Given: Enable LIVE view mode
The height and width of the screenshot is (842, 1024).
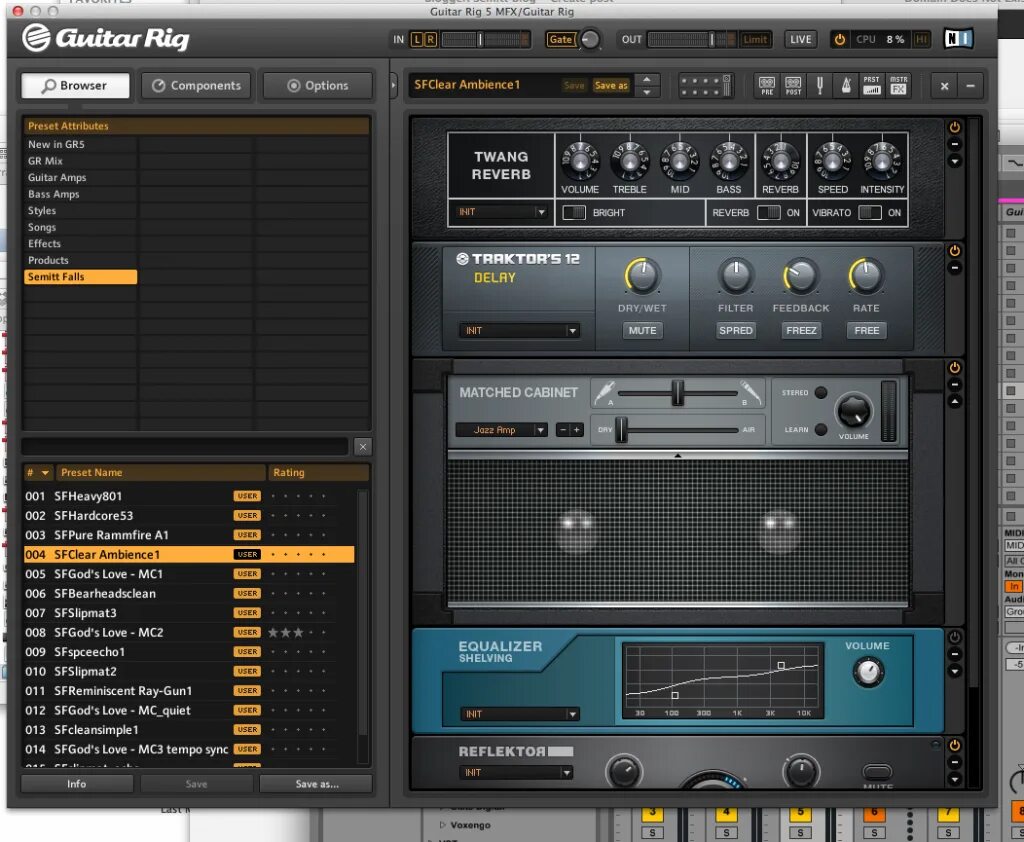Looking at the screenshot, I should pos(800,39).
